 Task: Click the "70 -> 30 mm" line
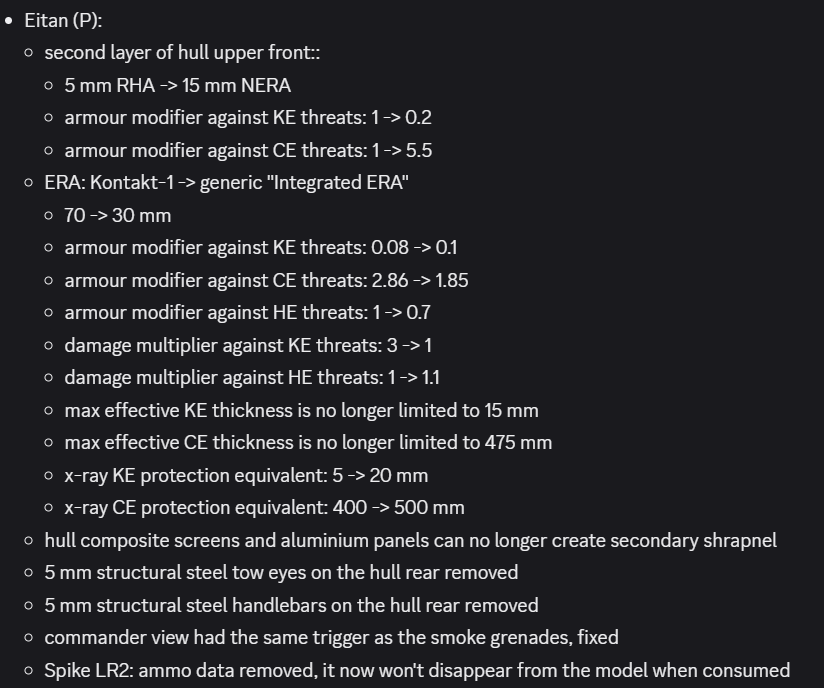(117, 215)
